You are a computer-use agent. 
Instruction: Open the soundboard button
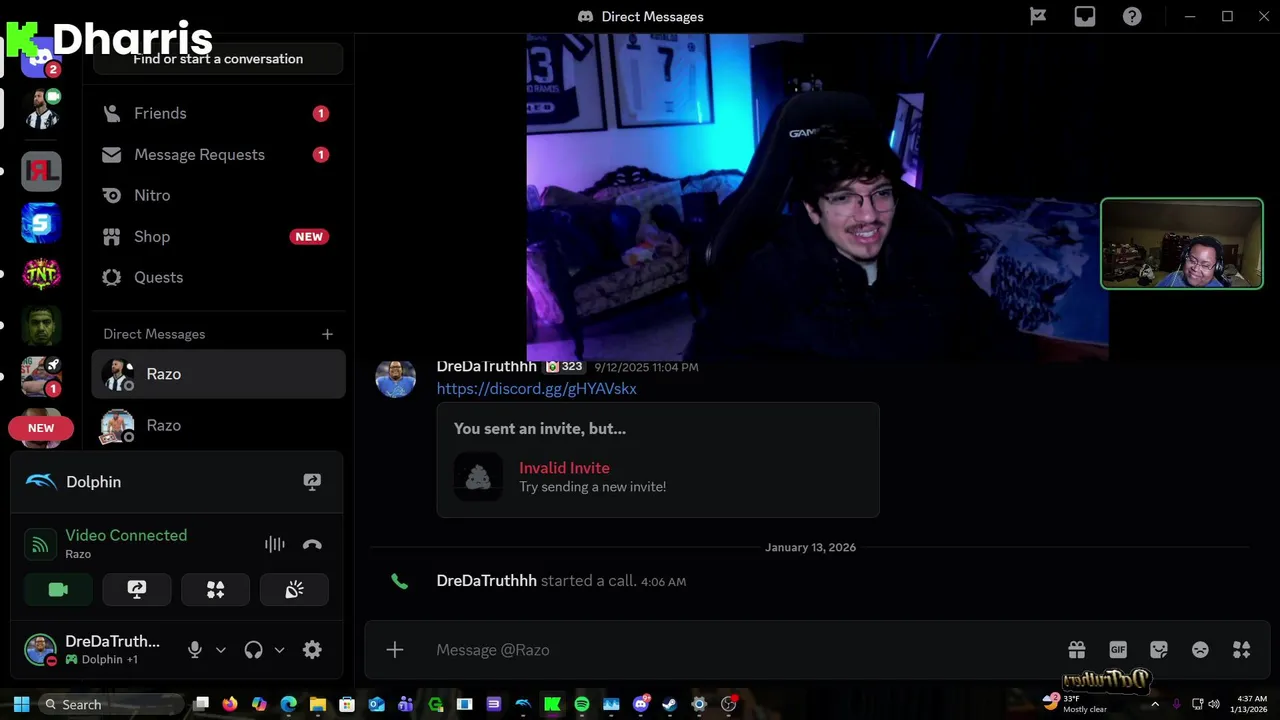294,590
